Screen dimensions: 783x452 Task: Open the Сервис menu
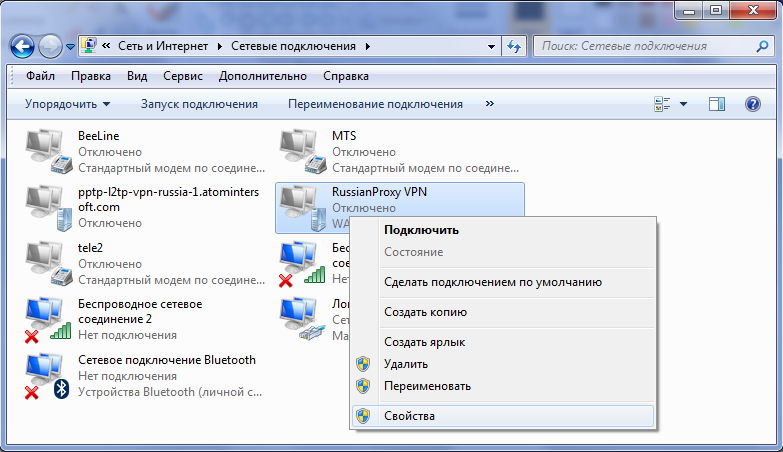coord(183,76)
